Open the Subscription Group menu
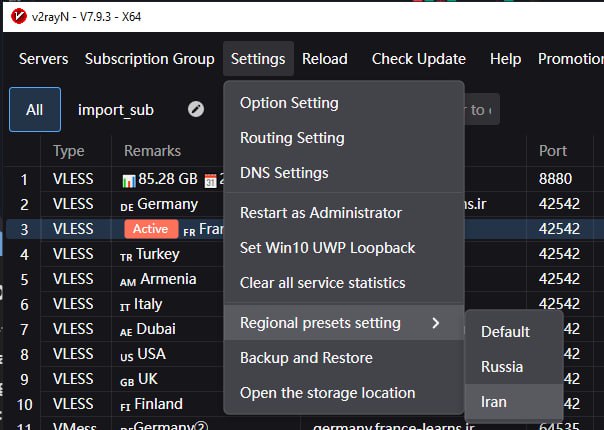This screenshot has width=604, height=430. [x=149, y=59]
